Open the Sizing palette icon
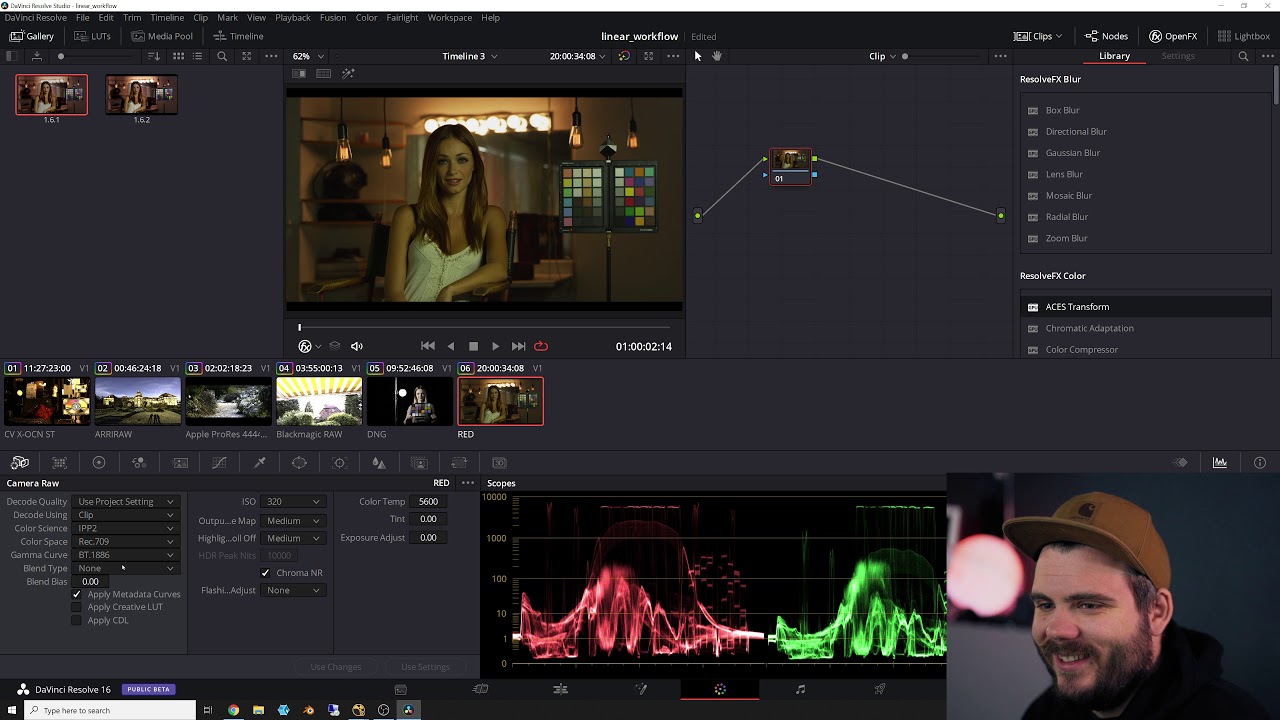The image size is (1280, 720). pos(459,463)
